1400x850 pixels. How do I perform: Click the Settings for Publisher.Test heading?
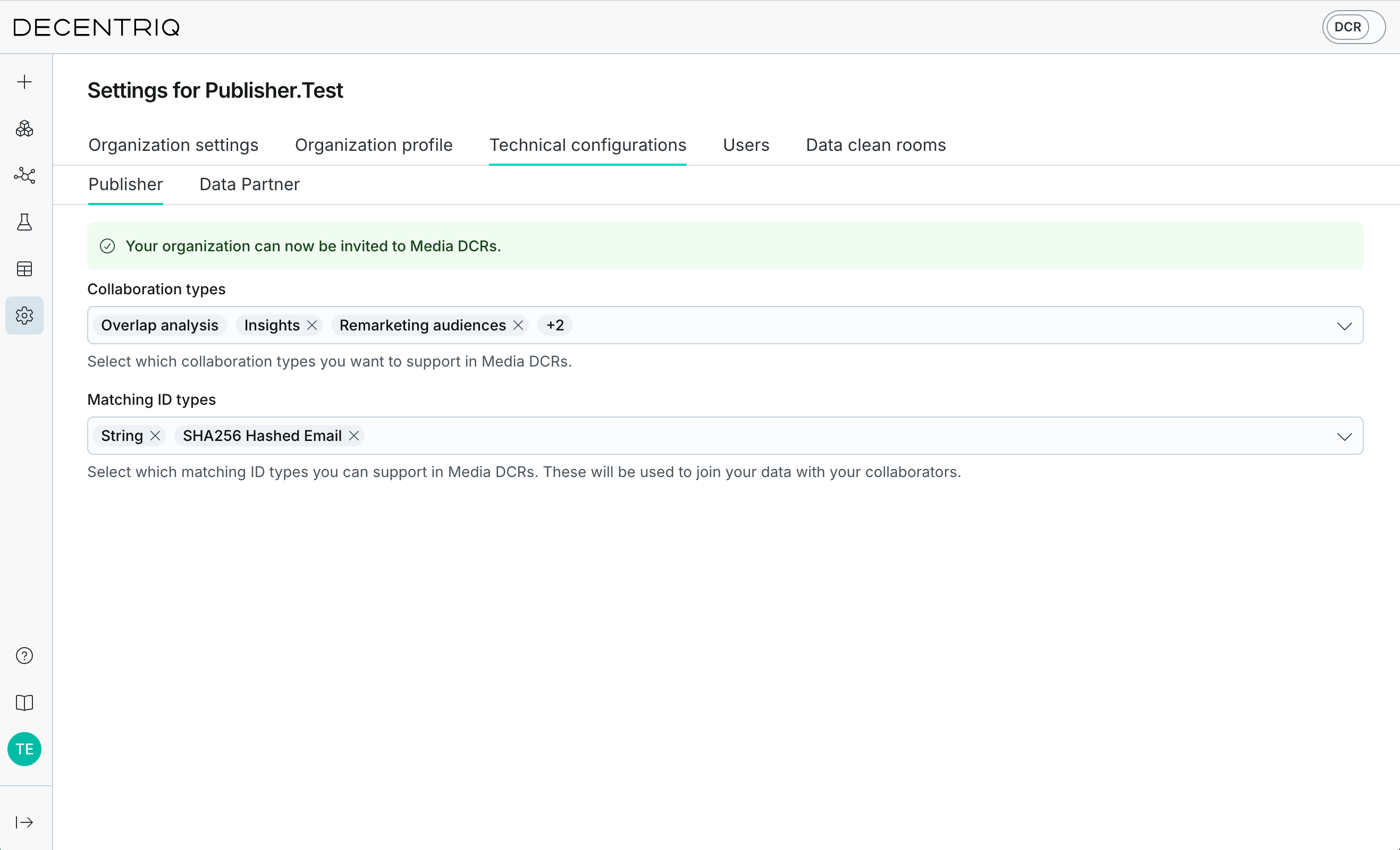(x=215, y=91)
